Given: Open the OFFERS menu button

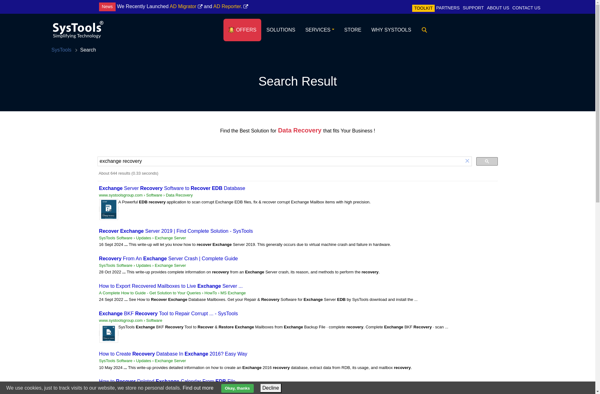Looking at the screenshot, I should (x=242, y=30).
